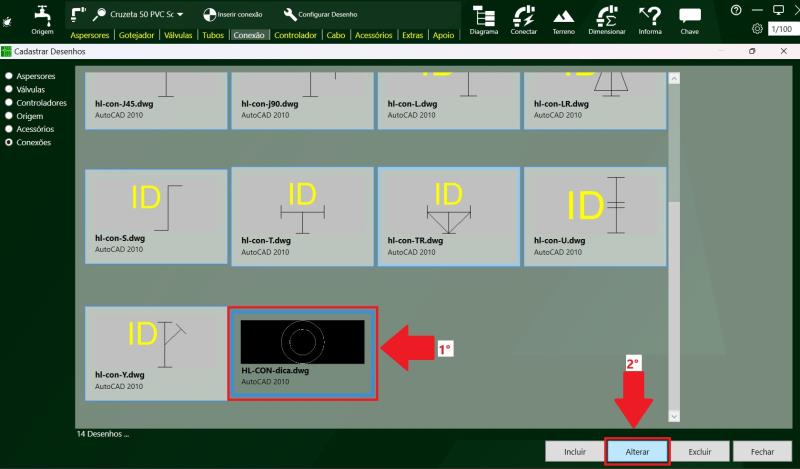Click the Excluir button
Image resolution: width=800 pixels, height=469 pixels.
(x=699, y=452)
